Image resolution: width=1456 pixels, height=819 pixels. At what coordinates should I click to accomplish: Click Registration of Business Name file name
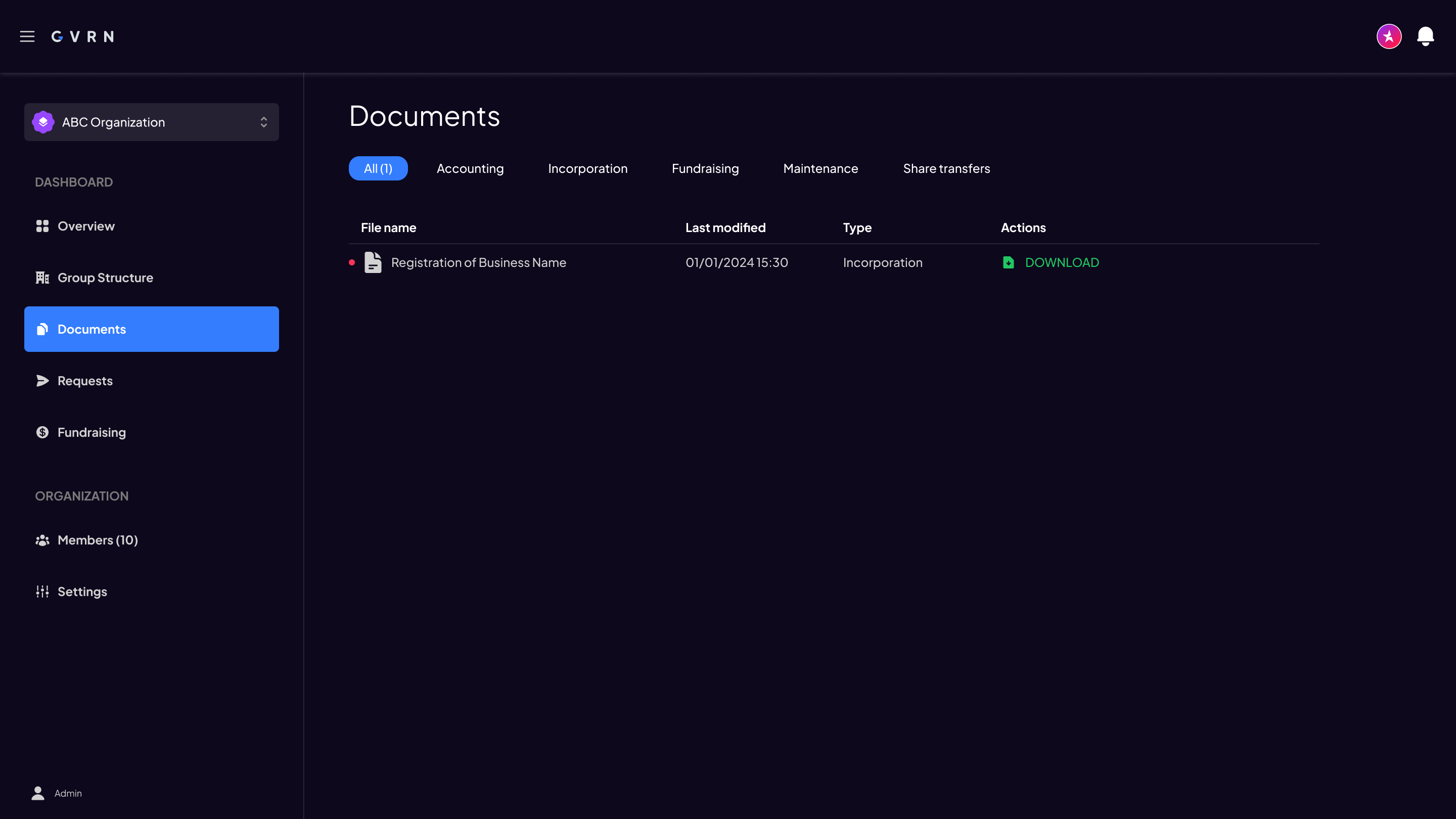tap(479, 262)
